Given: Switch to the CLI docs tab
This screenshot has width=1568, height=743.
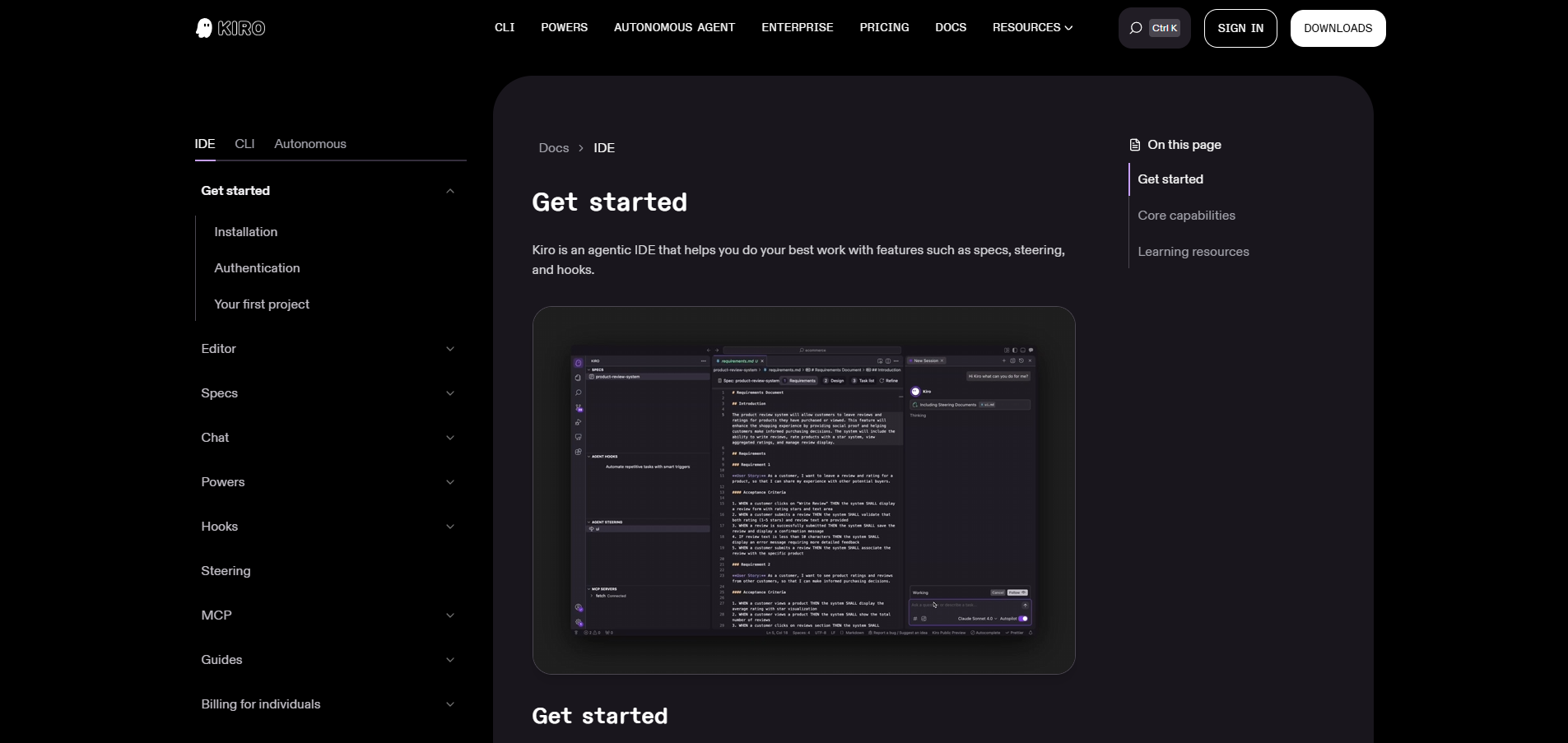Looking at the screenshot, I should (244, 143).
